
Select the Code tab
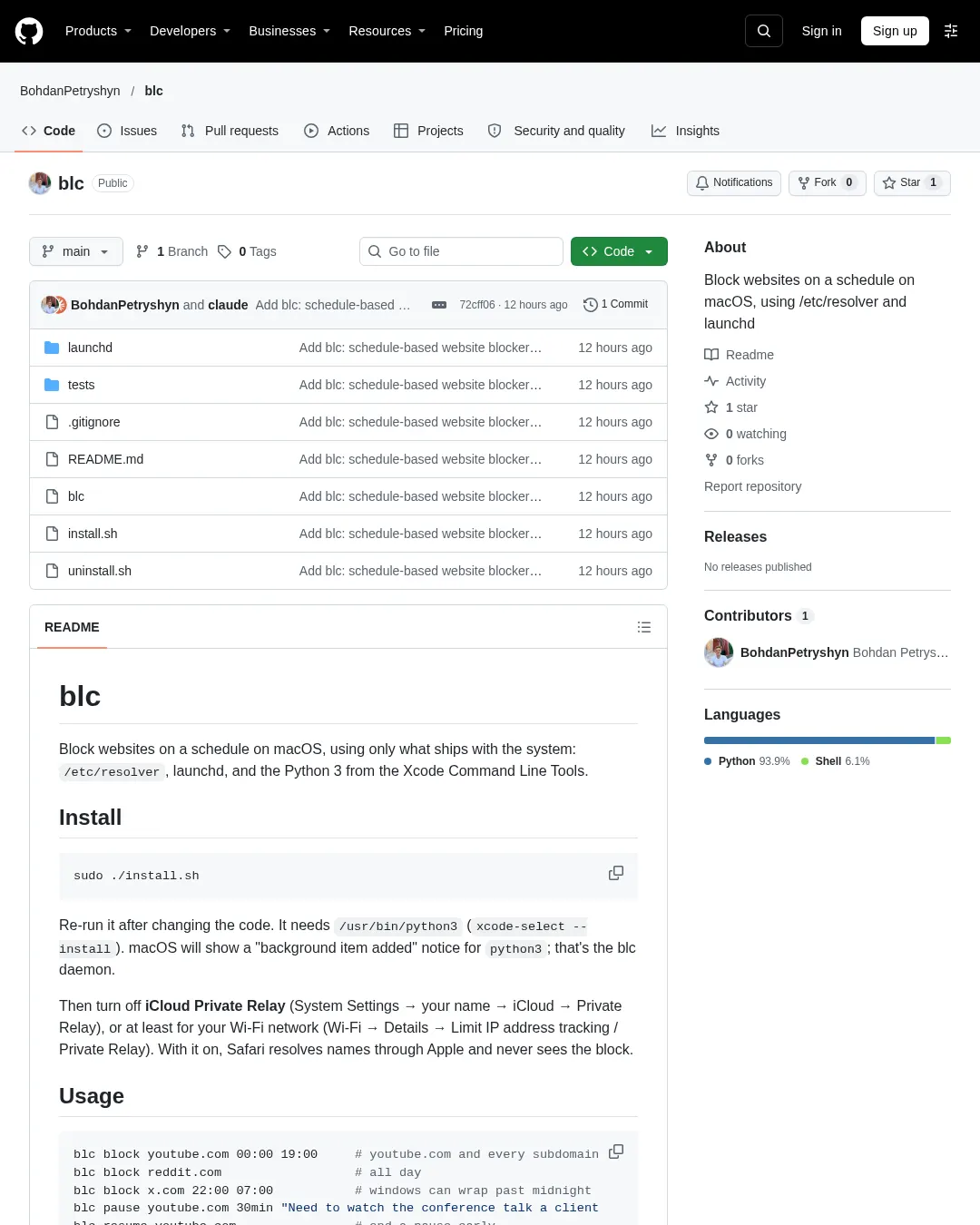point(48,131)
